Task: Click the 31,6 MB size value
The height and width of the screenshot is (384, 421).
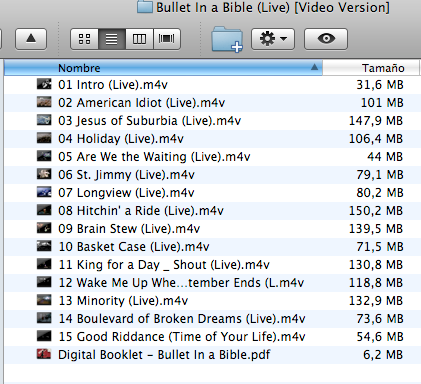Action: (x=380, y=85)
